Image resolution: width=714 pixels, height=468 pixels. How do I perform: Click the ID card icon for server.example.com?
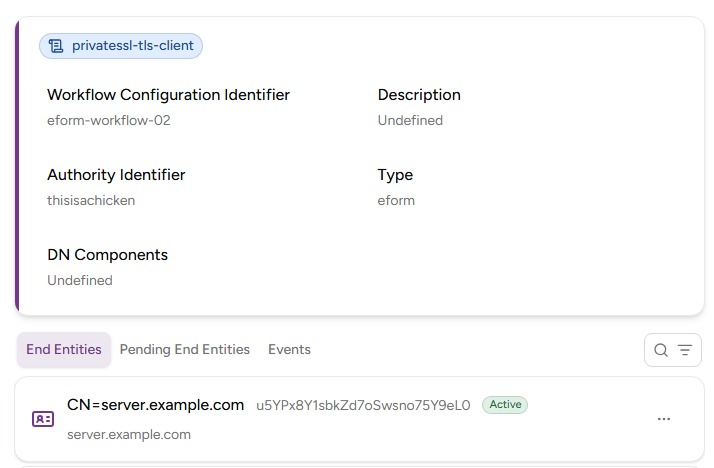(43, 419)
